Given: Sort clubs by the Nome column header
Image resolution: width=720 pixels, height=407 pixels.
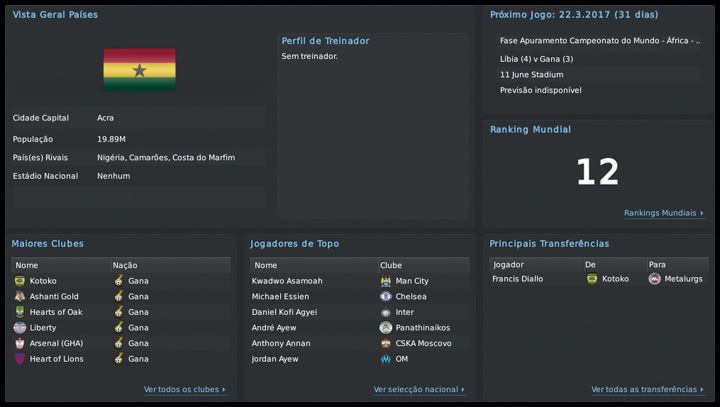Looking at the screenshot, I should [x=27, y=265].
